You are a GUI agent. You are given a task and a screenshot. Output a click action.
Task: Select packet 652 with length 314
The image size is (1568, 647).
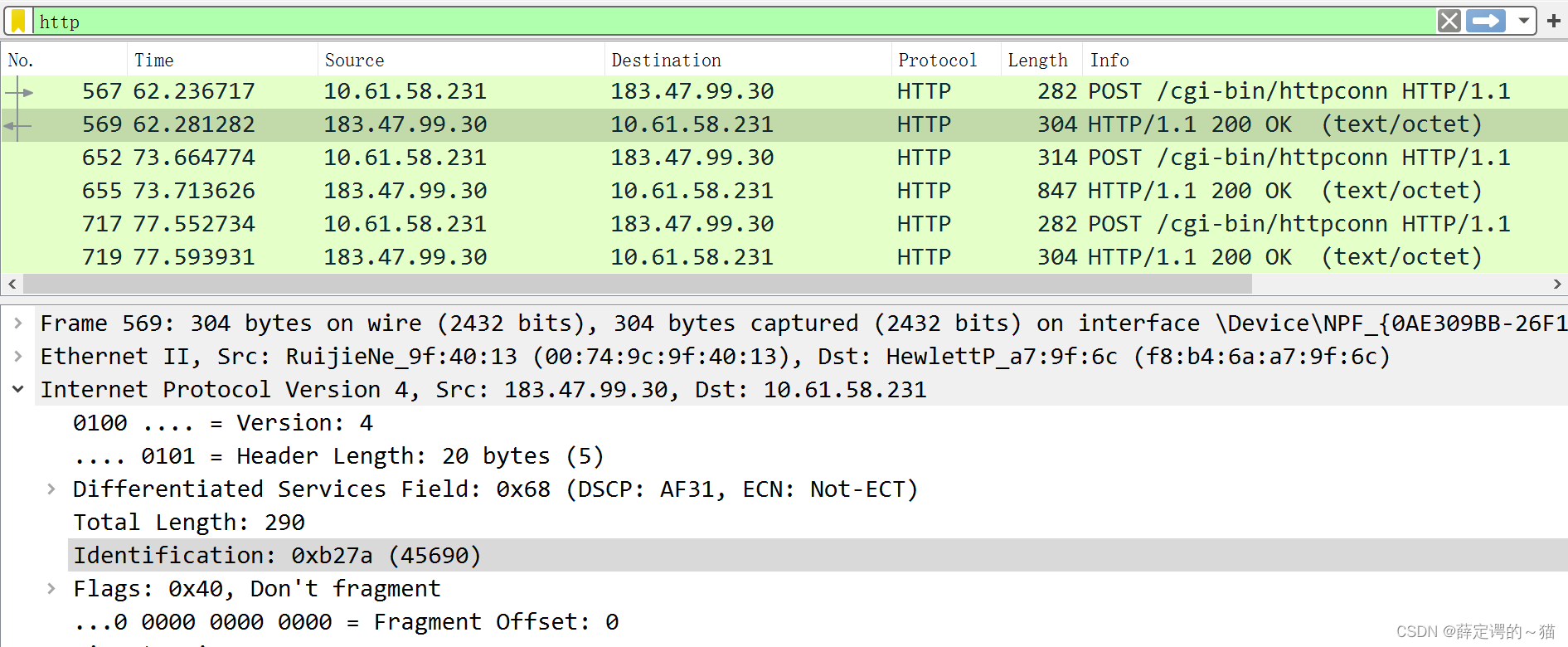click(x=784, y=158)
